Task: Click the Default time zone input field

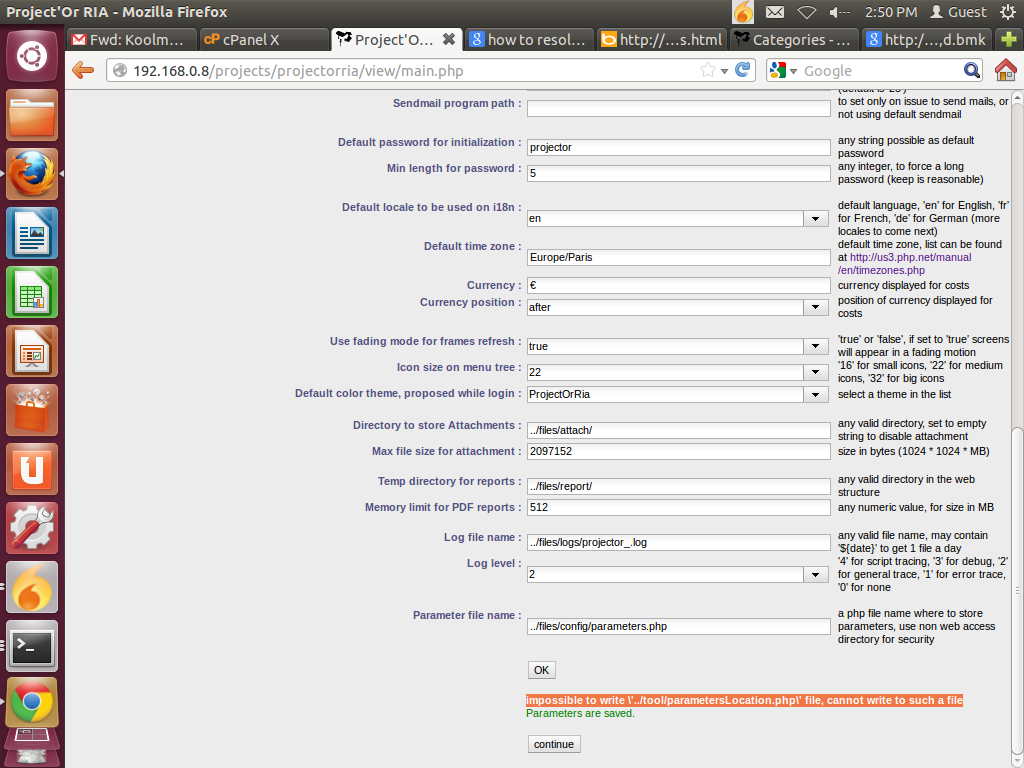Action: [x=679, y=257]
